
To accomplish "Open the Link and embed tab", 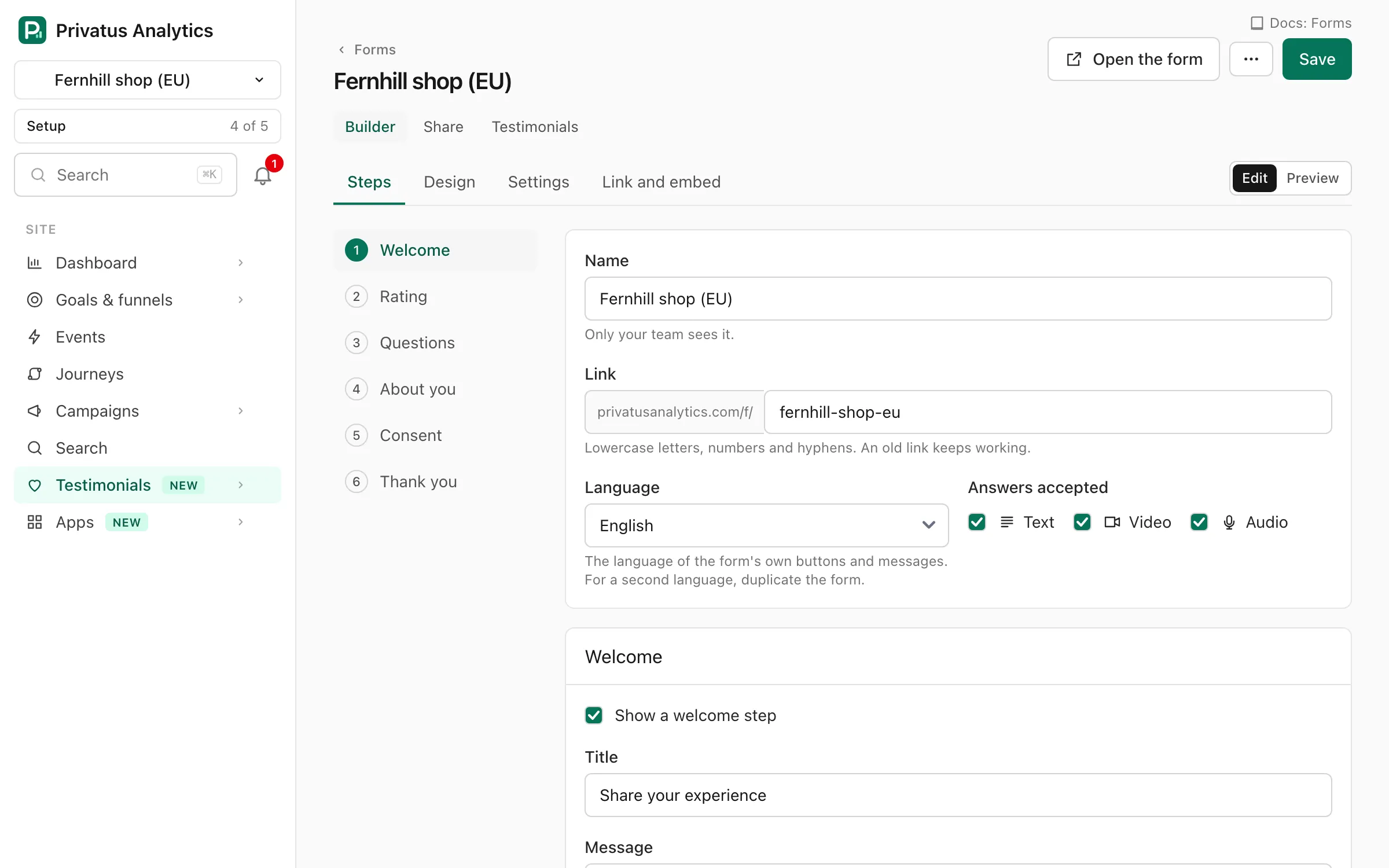I will click(661, 182).
